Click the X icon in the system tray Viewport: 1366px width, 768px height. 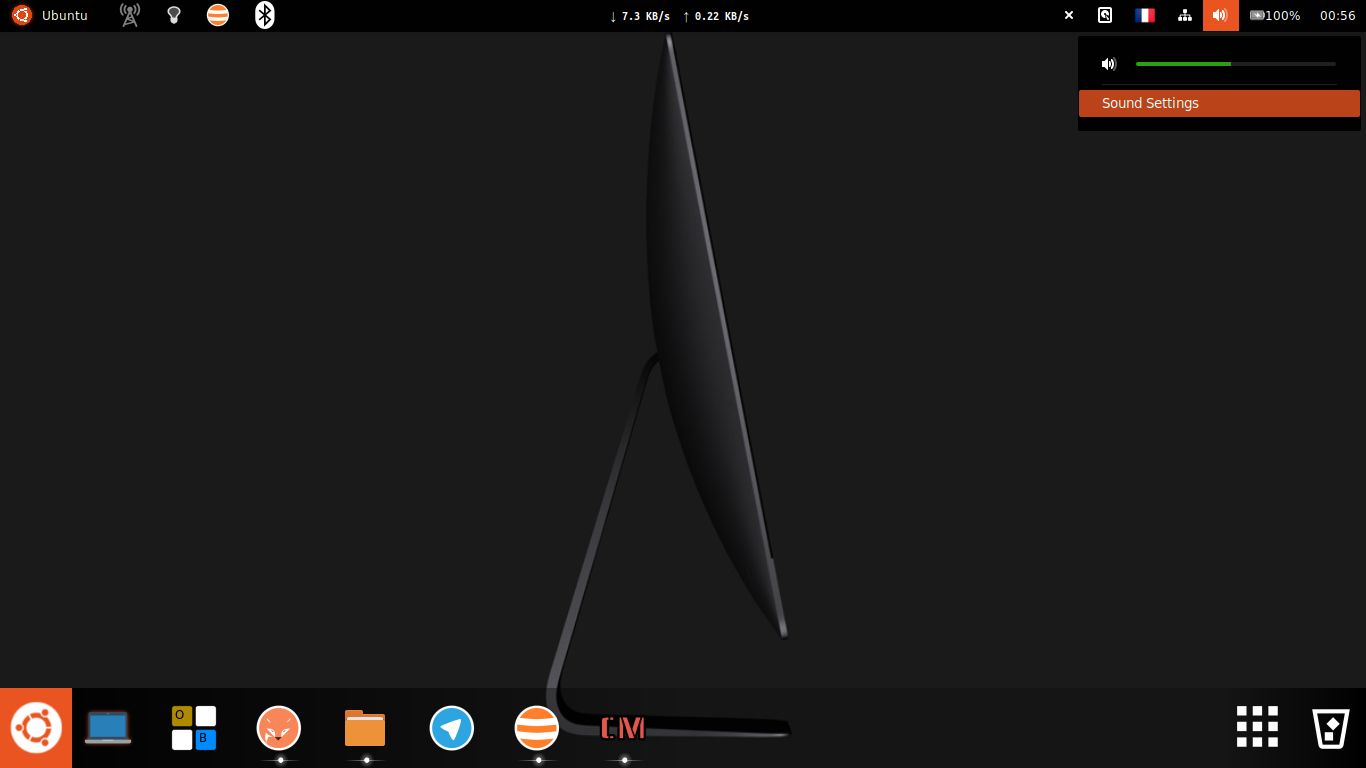click(x=1069, y=15)
